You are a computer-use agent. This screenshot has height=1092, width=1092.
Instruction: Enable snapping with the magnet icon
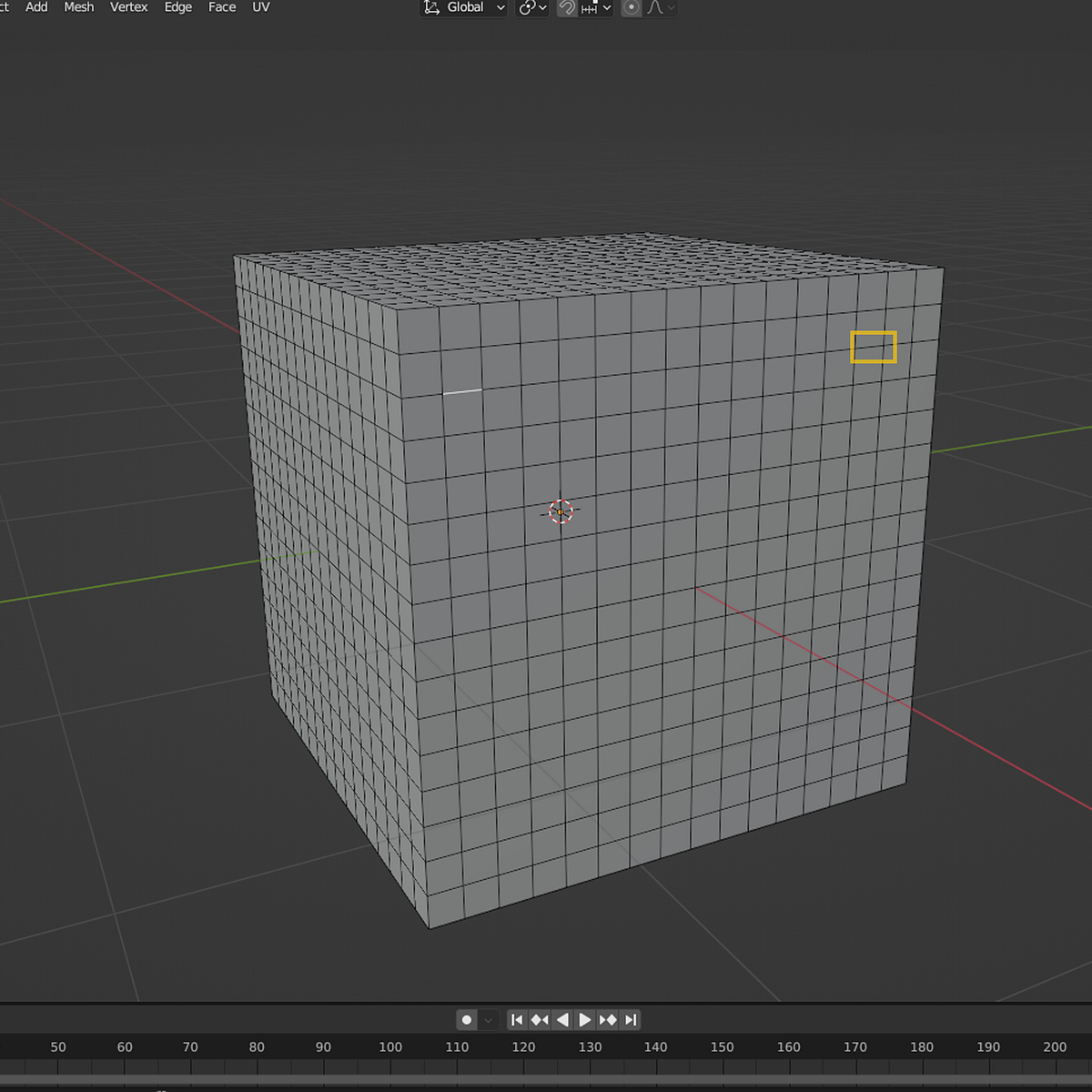tap(565, 7)
